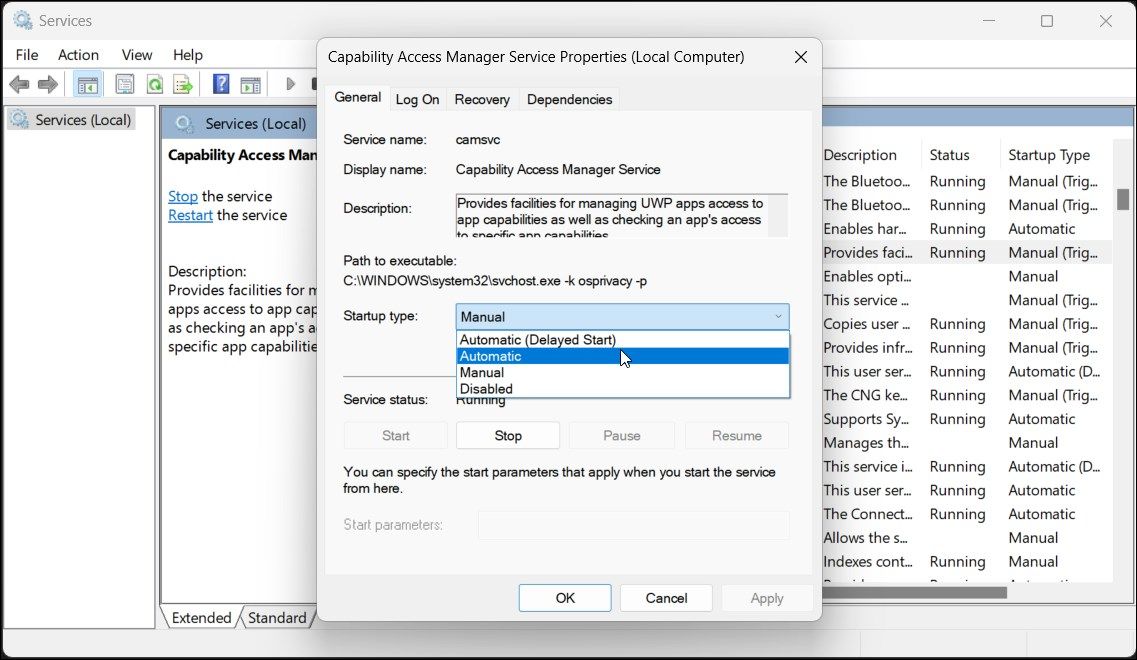Open the File menu

[x=27, y=54]
